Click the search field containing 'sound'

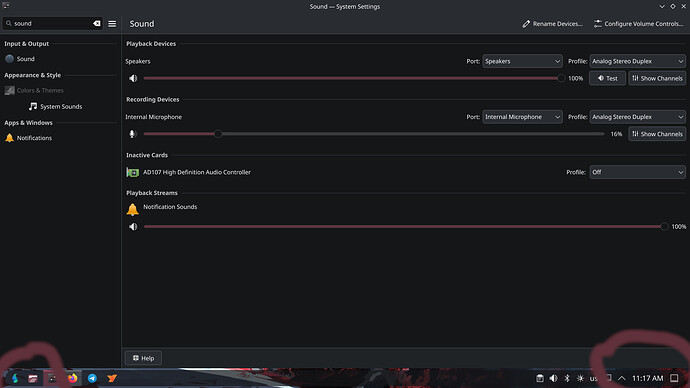[52, 23]
